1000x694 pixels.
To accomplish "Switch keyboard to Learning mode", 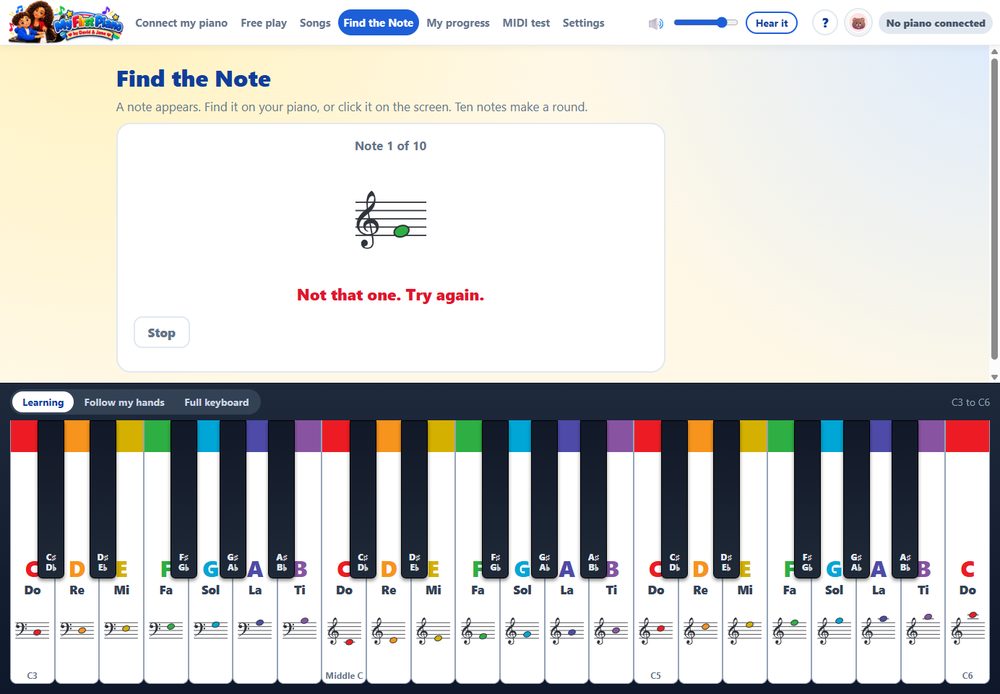I will [43, 402].
